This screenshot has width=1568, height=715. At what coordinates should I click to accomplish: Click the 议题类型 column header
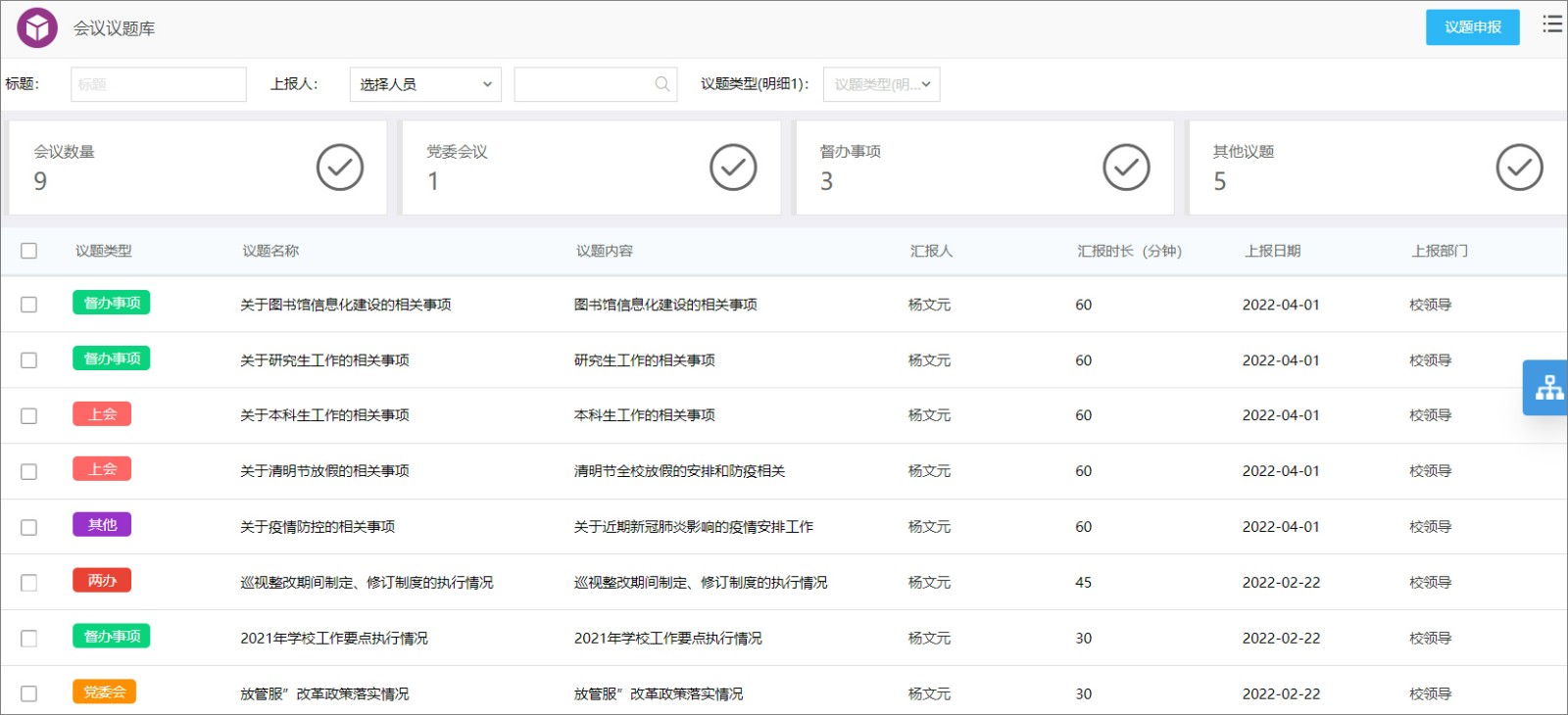[x=104, y=251]
